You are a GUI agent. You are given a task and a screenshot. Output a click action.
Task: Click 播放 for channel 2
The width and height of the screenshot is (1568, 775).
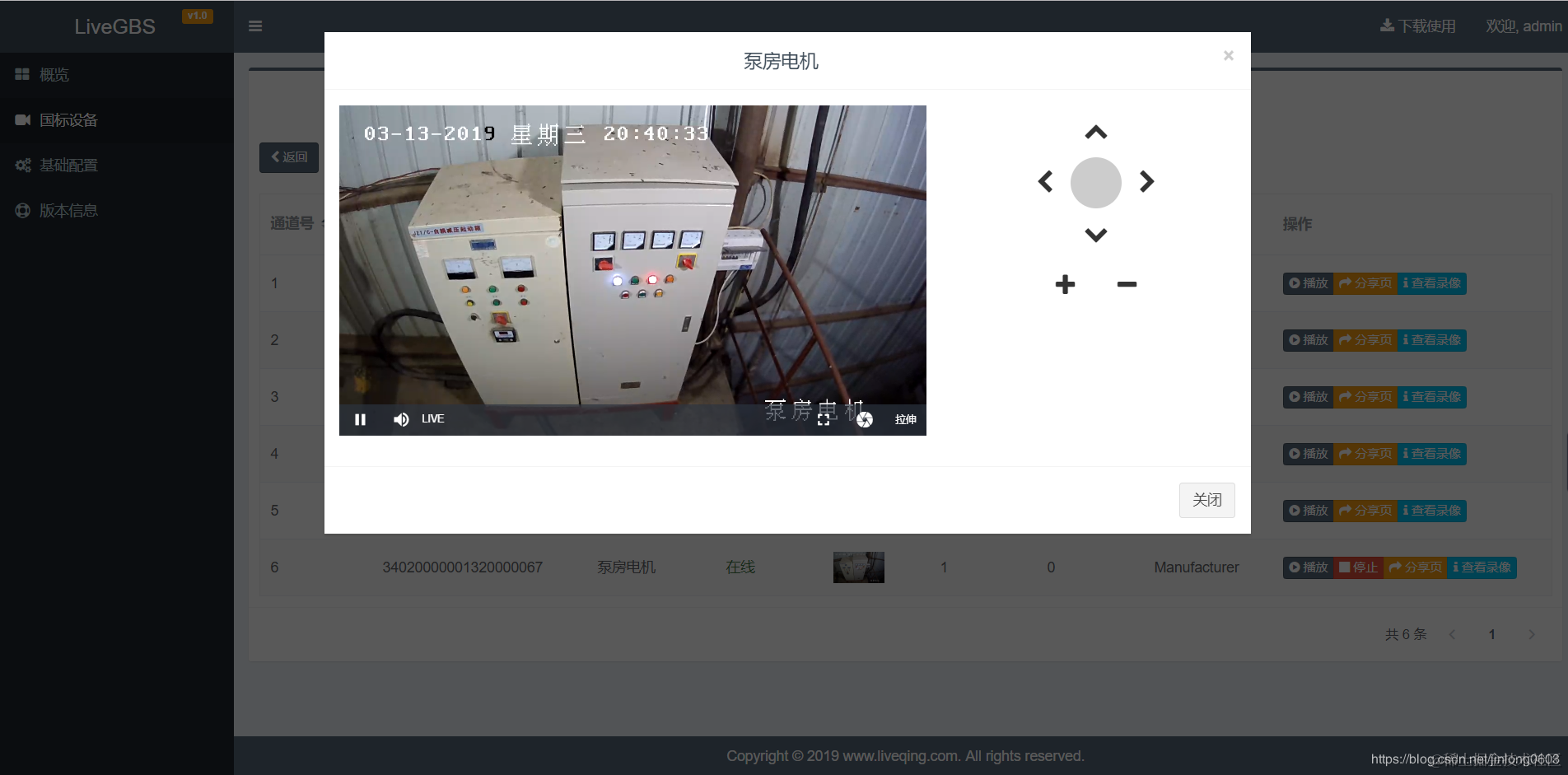pyautogui.click(x=1308, y=340)
